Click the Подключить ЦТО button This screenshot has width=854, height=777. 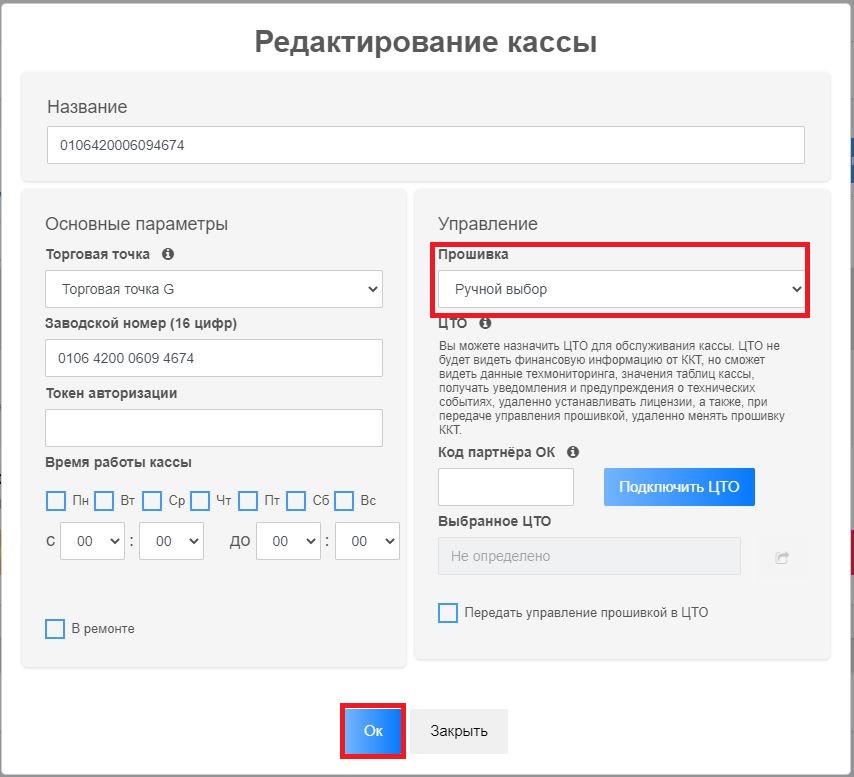pyautogui.click(x=679, y=487)
